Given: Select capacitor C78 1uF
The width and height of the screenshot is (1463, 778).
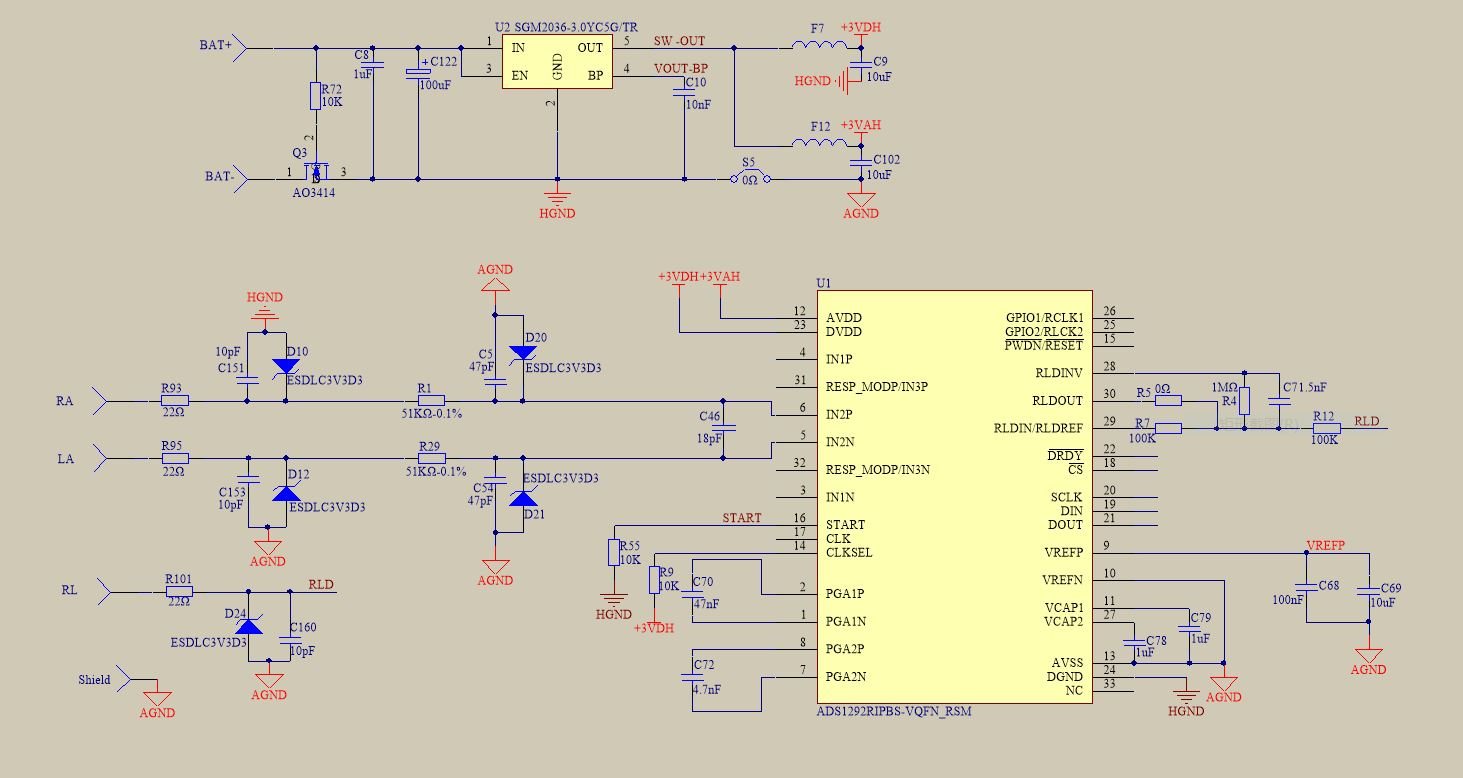Looking at the screenshot, I should pyautogui.click(x=1134, y=641).
